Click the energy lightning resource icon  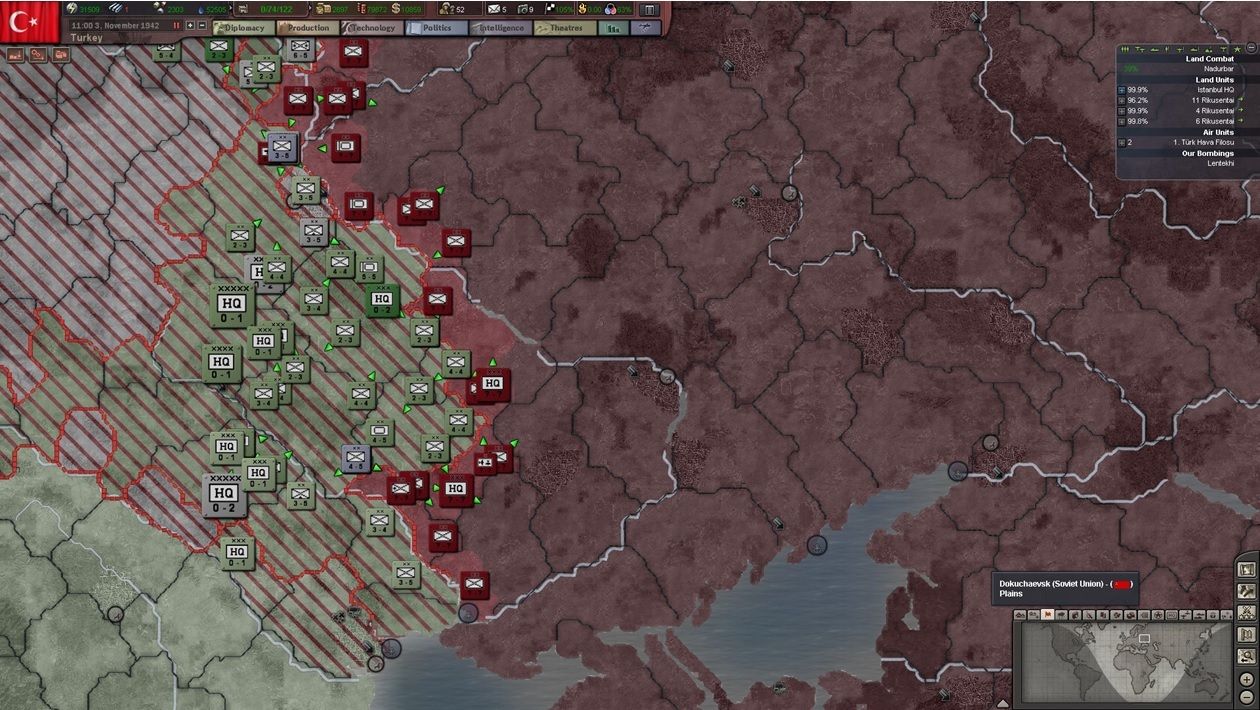(x=73, y=9)
